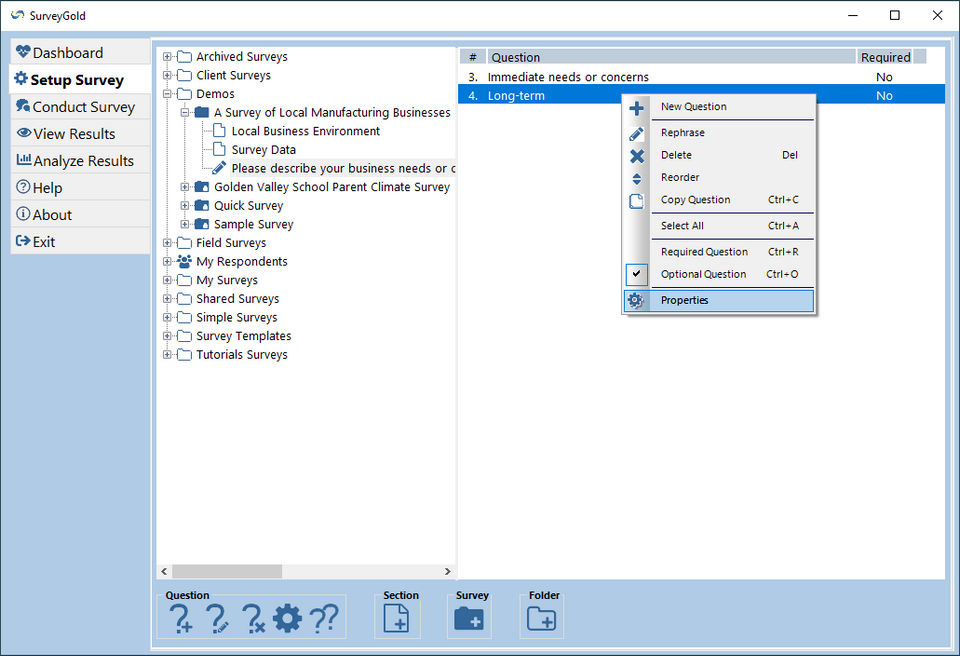Mark as Required Question in menu

click(x=719, y=252)
